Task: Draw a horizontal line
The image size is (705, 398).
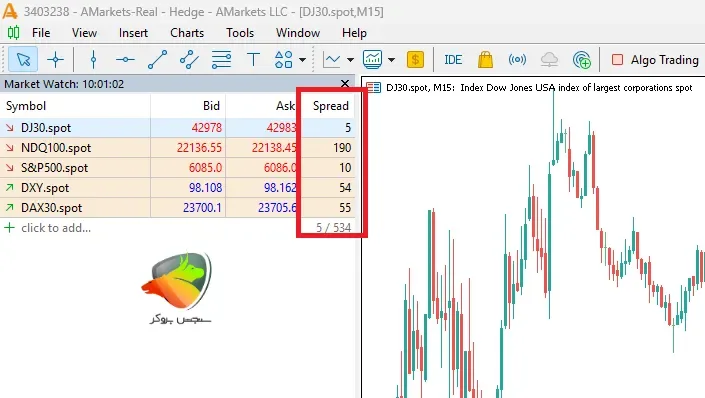Action: pos(125,59)
